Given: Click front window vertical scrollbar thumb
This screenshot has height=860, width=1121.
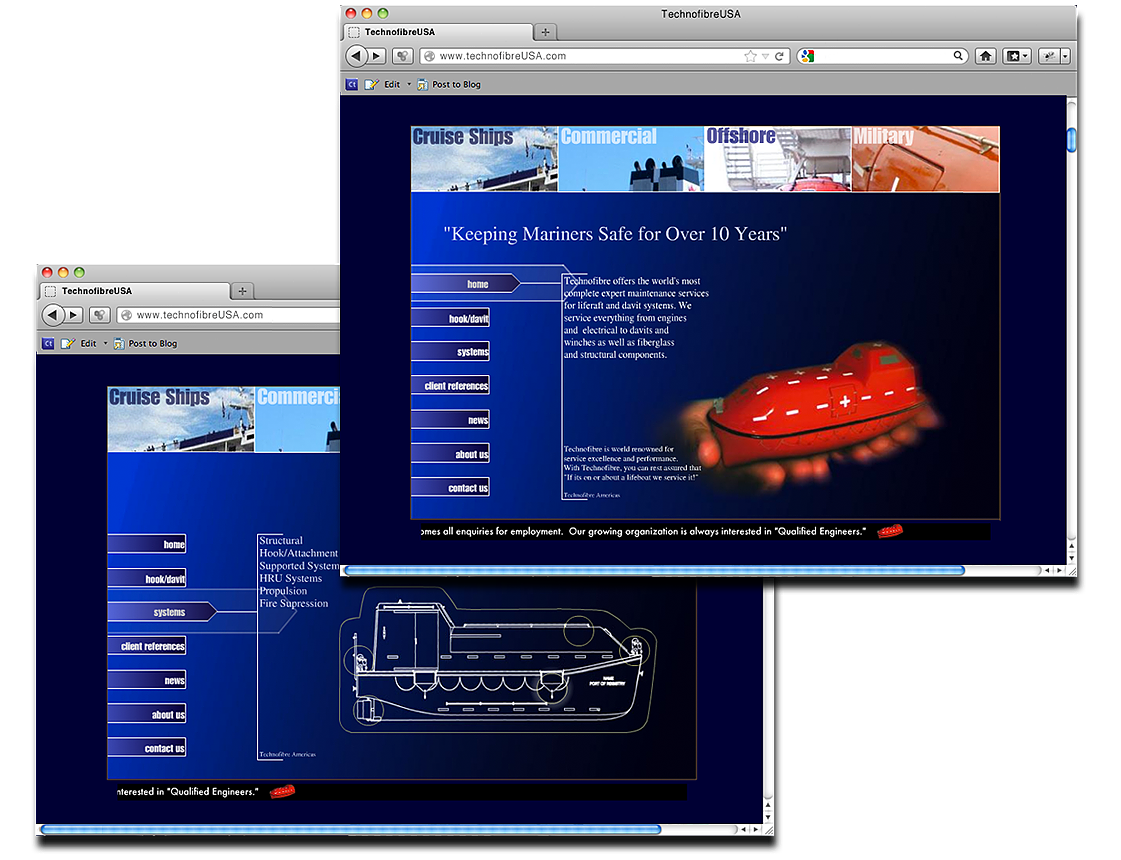Looking at the screenshot, I should click(1071, 139).
